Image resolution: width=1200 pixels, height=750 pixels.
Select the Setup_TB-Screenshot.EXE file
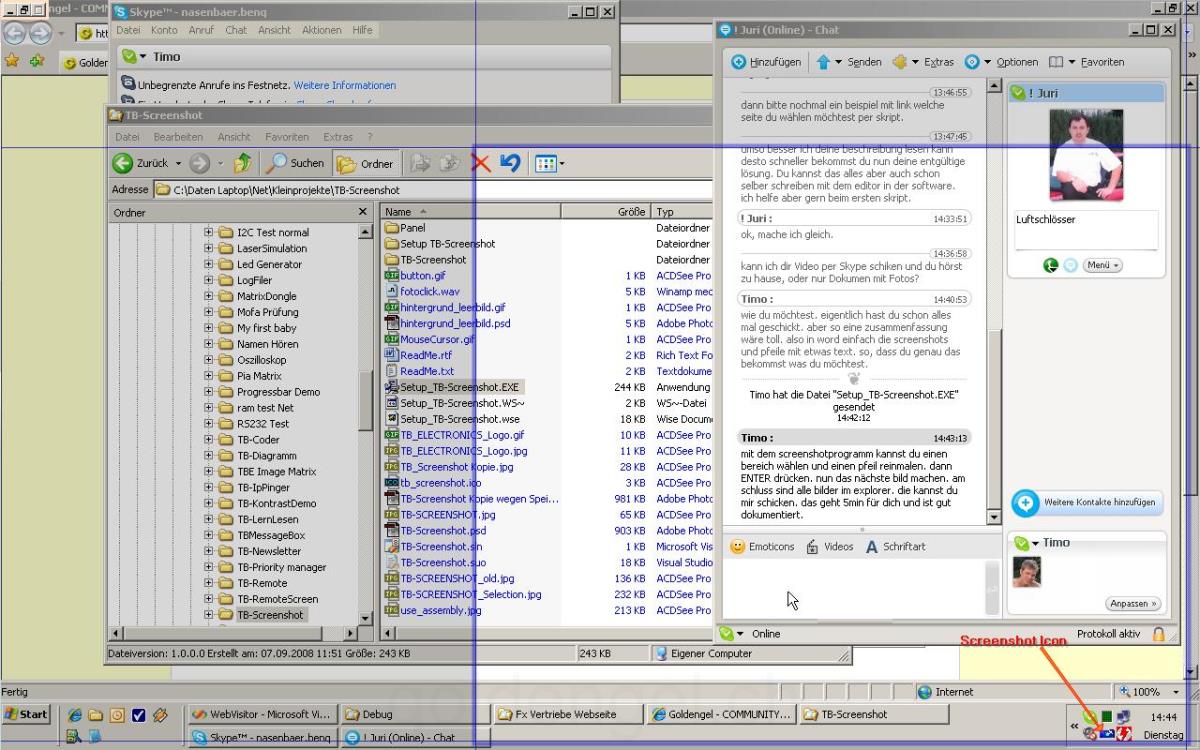pyautogui.click(x=459, y=387)
